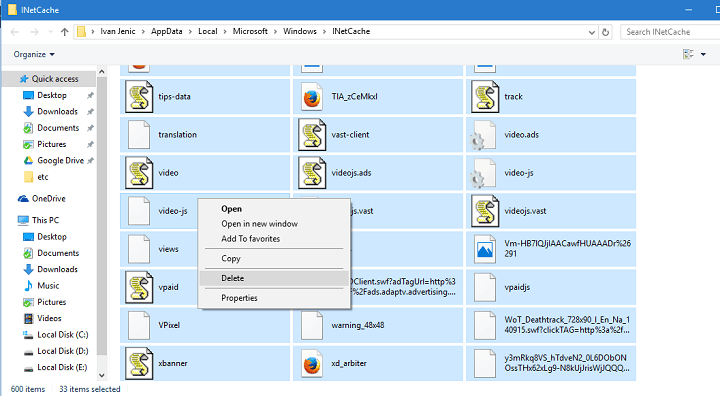Open the view options dropdown arrow
This screenshot has width=720, height=396.
[x=703, y=54]
